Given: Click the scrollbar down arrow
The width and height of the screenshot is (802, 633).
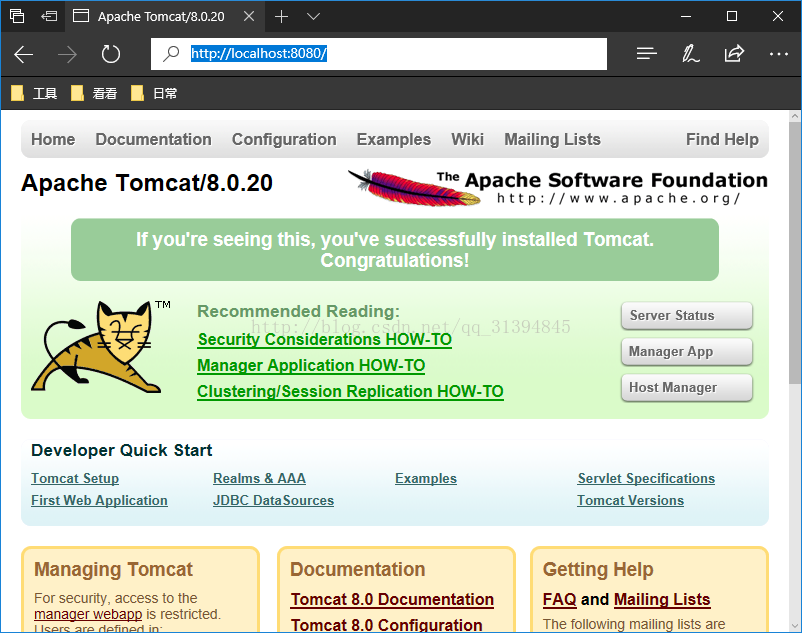Looking at the screenshot, I should [795, 625].
